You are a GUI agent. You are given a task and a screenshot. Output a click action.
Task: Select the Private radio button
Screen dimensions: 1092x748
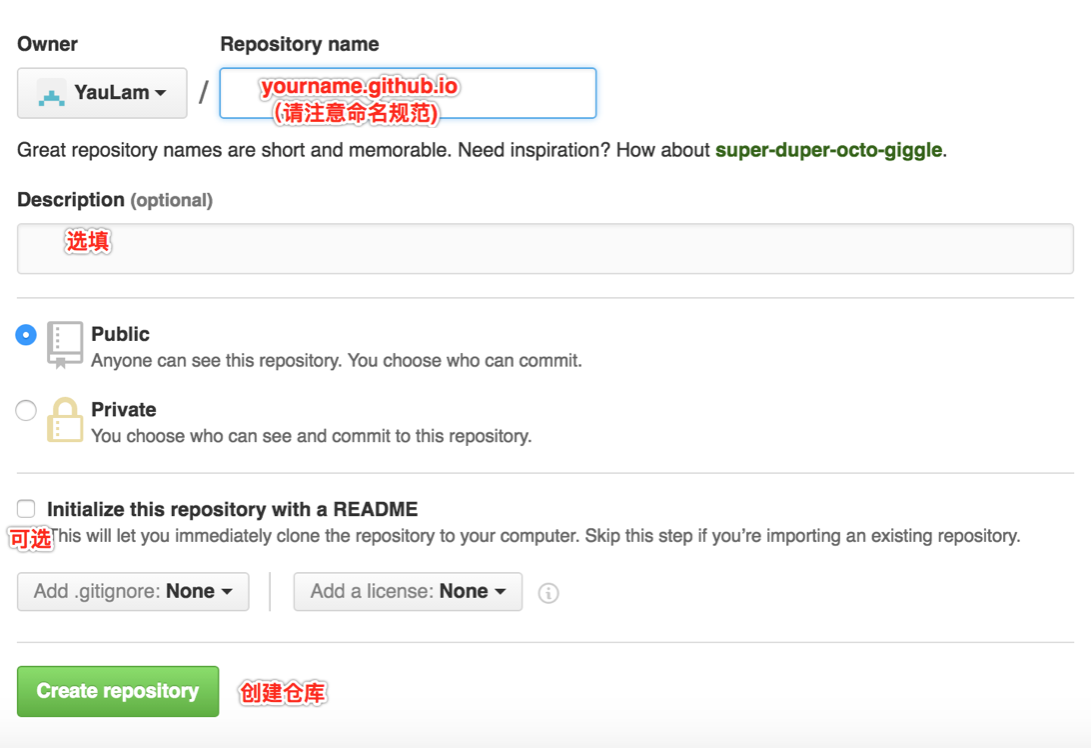26,410
